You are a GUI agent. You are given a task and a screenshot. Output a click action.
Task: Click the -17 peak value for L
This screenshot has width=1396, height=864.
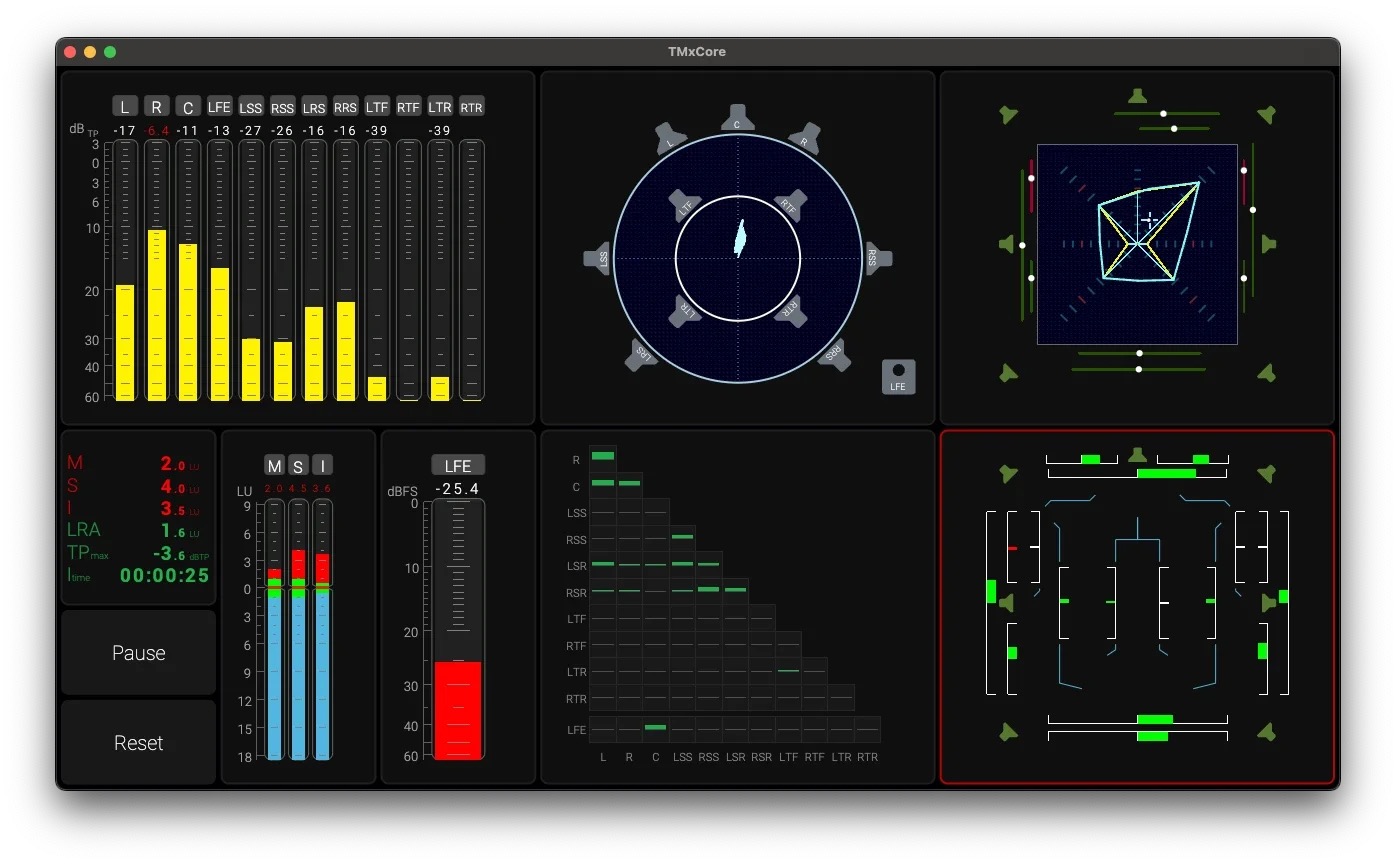(x=124, y=131)
